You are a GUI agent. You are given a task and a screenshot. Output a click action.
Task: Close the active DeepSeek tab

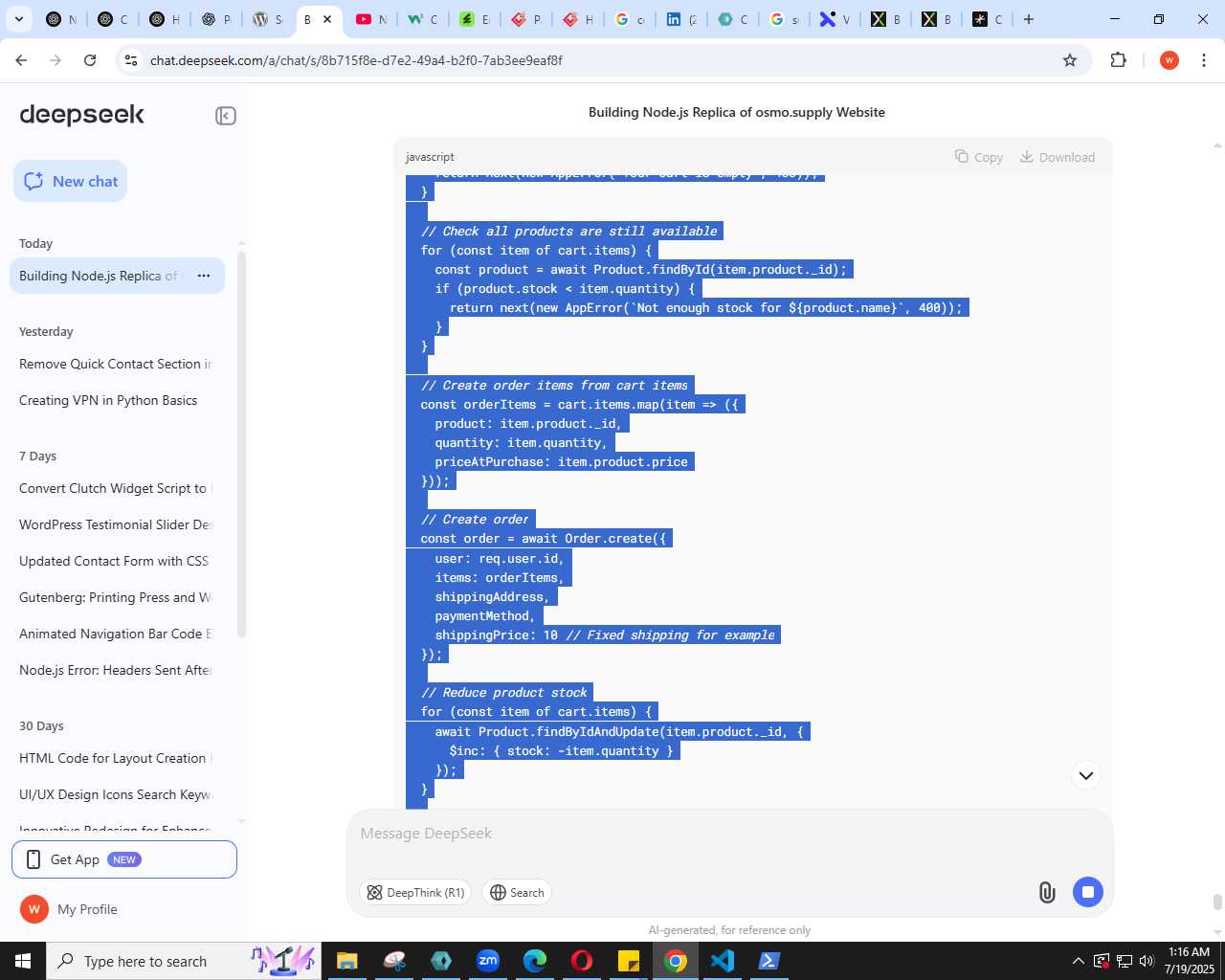pyautogui.click(x=327, y=19)
